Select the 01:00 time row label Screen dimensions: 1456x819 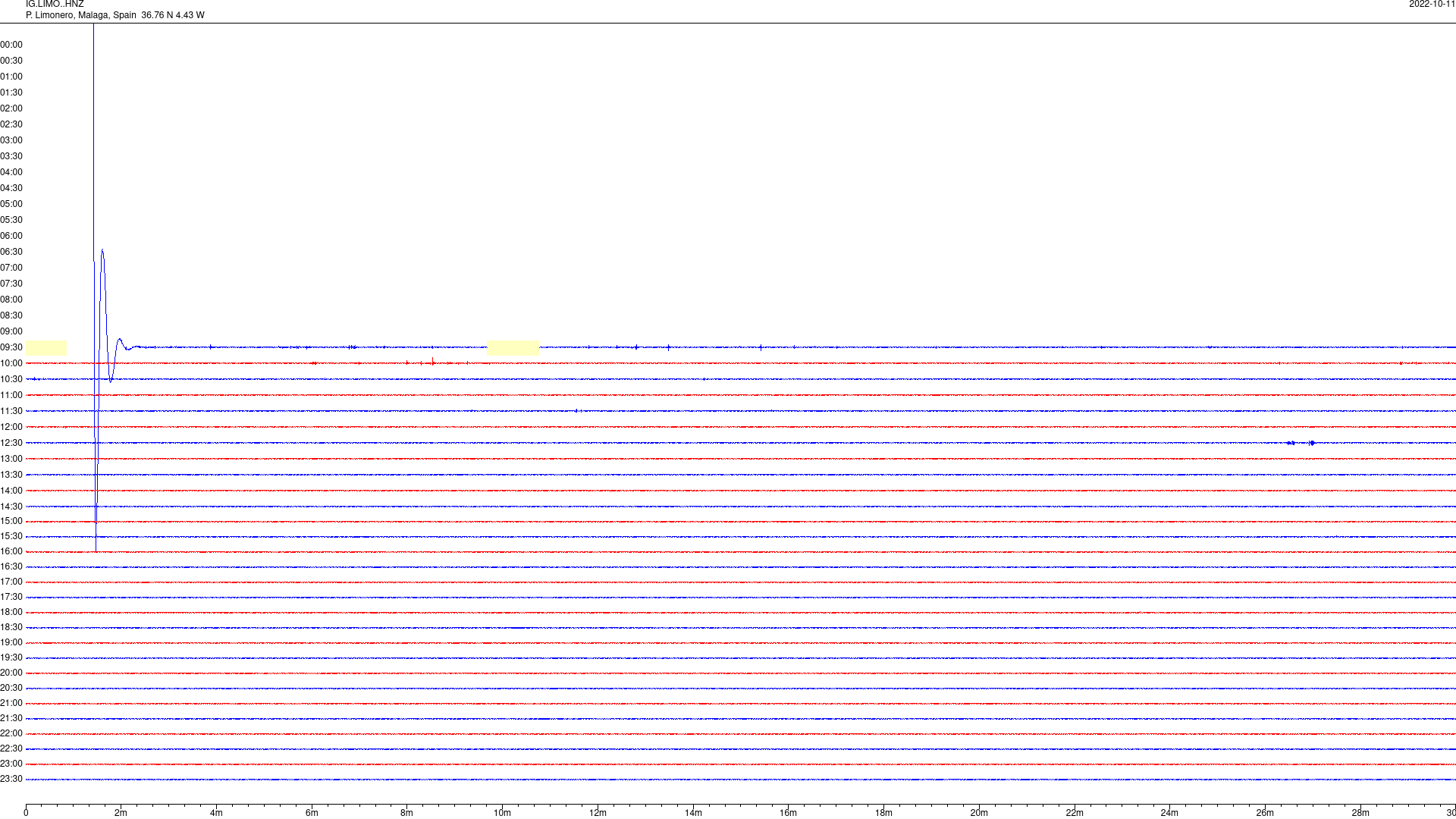(11, 77)
